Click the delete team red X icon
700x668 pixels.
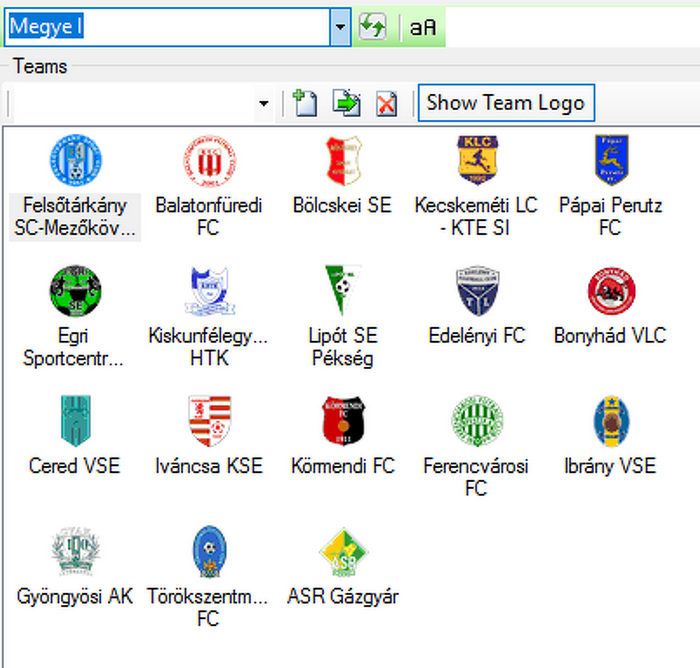coord(387,104)
